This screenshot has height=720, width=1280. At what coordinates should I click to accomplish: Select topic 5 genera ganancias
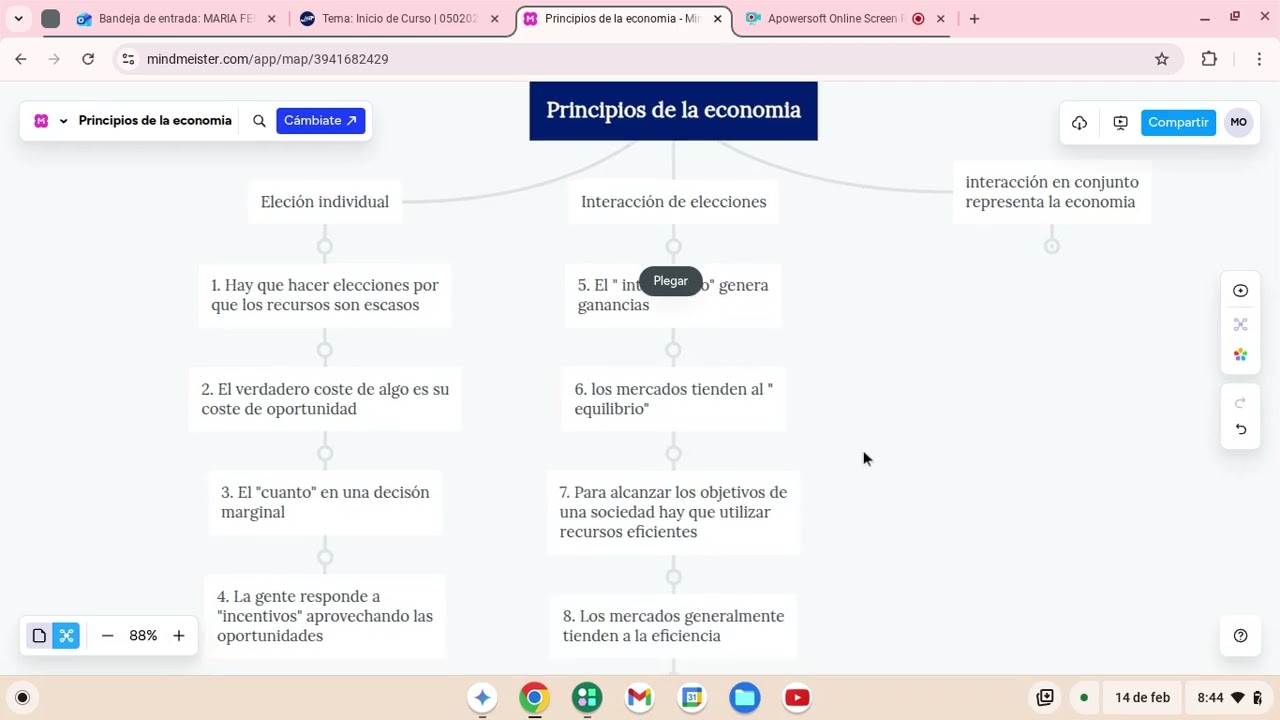coord(673,295)
